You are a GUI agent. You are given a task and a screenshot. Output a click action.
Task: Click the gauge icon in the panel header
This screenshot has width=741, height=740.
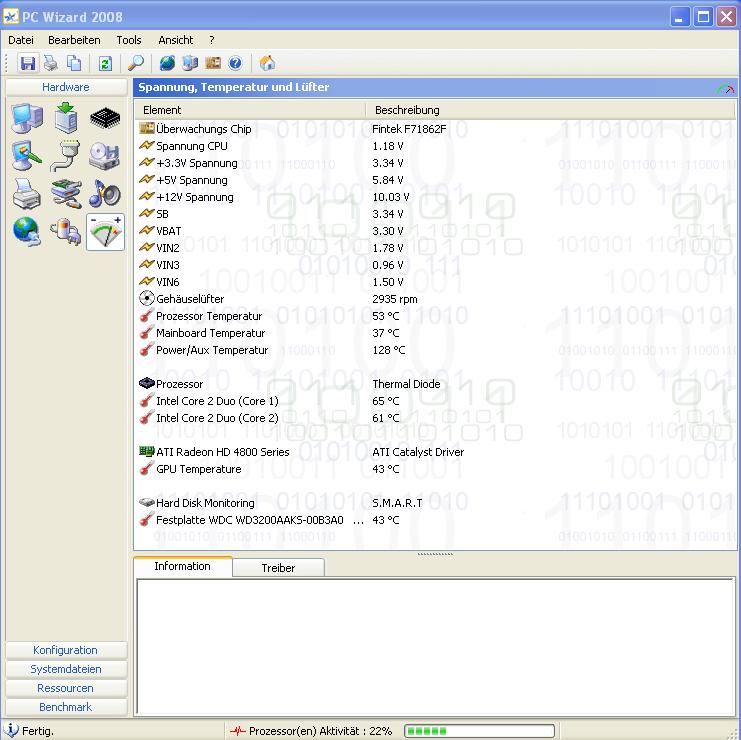point(725,87)
